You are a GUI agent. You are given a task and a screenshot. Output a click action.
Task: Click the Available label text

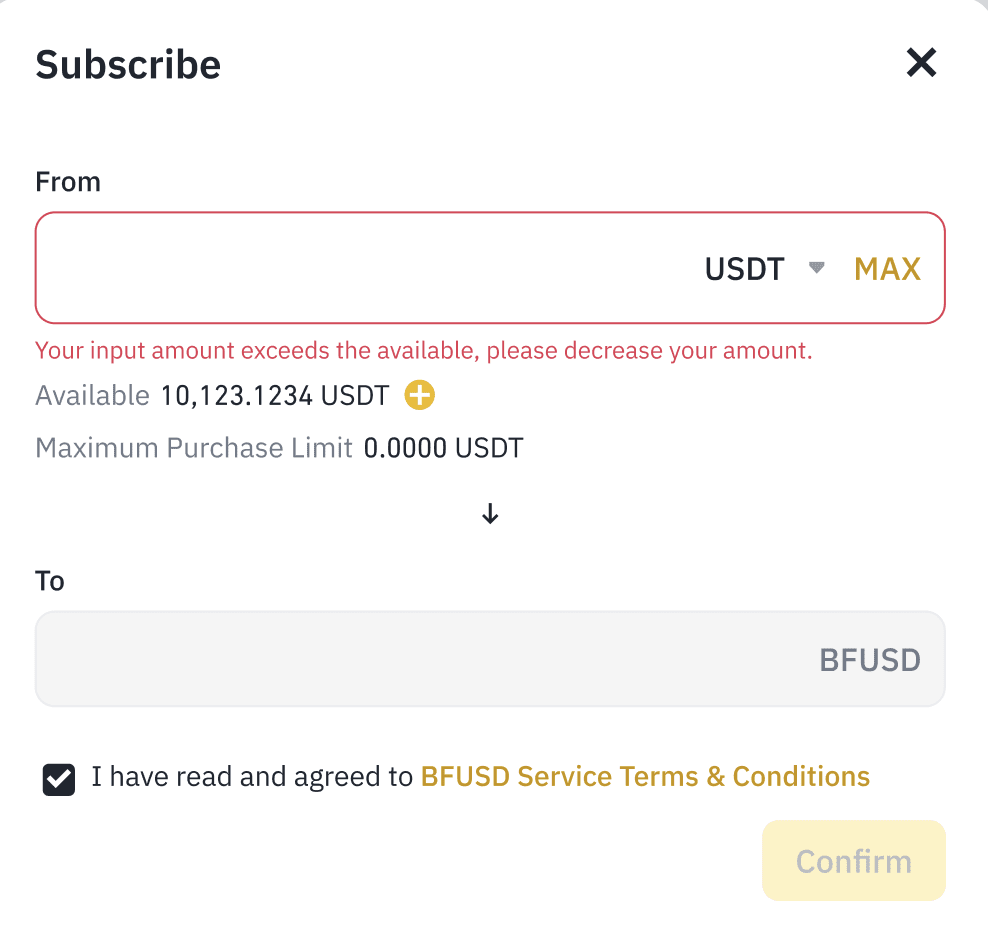click(92, 396)
